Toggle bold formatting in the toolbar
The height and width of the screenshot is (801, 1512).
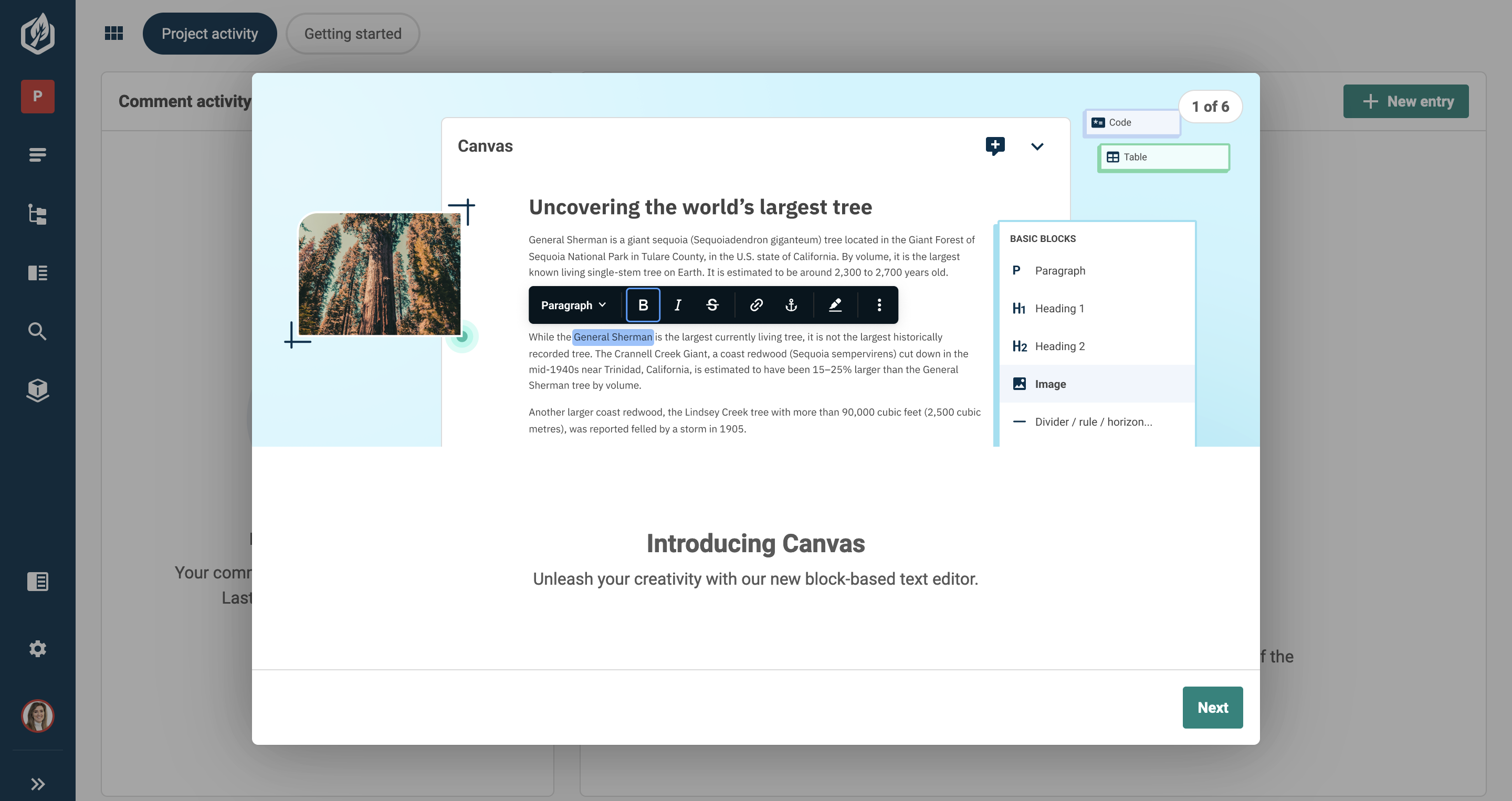click(643, 305)
